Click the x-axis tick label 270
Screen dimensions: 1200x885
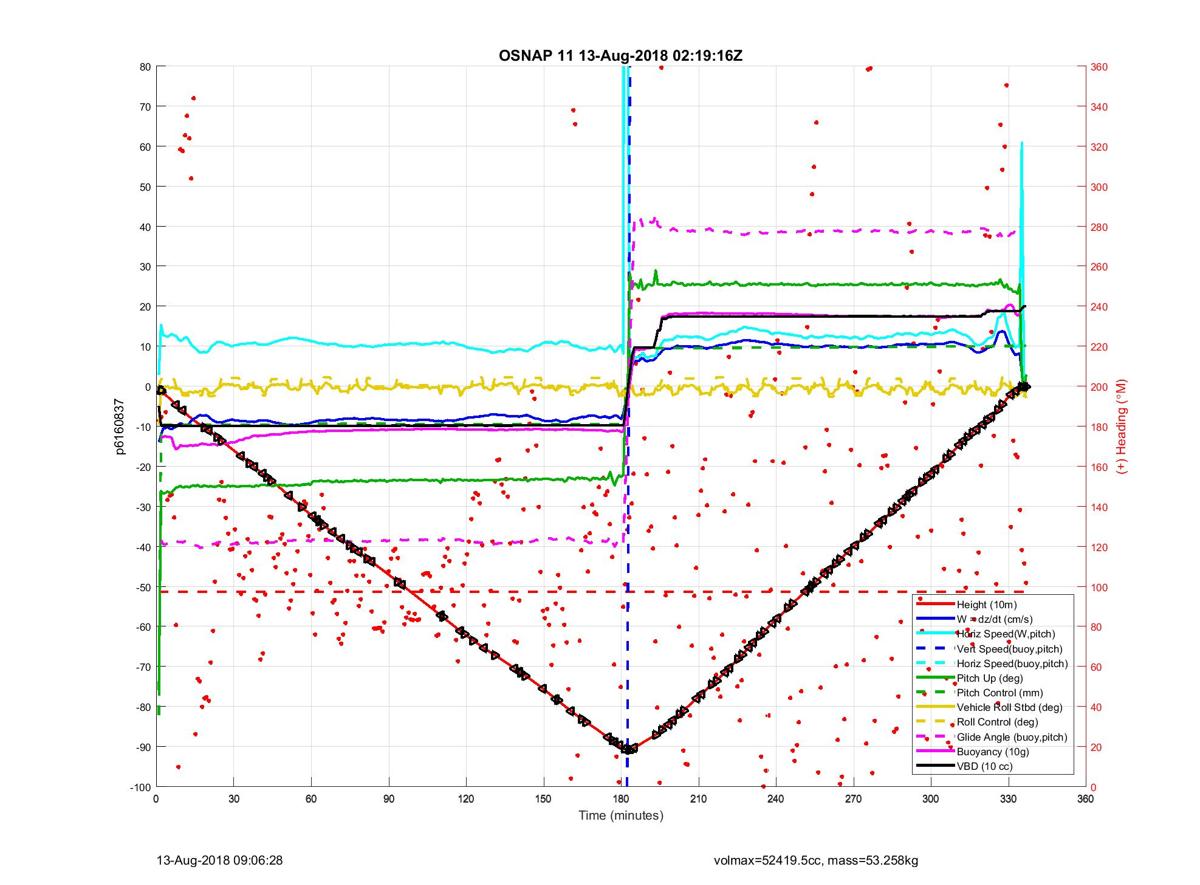click(853, 800)
